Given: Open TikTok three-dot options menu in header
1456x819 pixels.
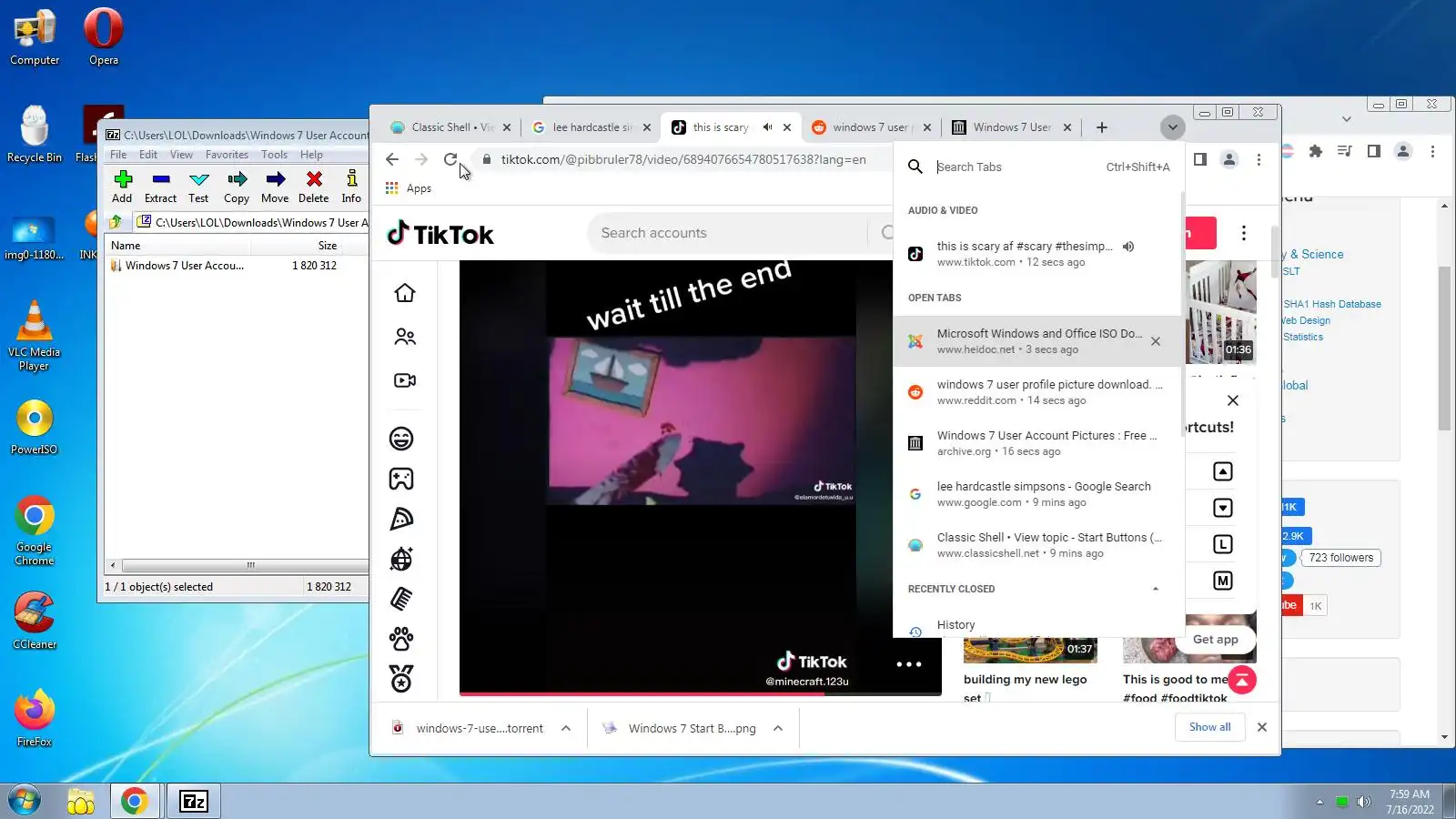Looking at the screenshot, I should pyautogui.click(x=1244, y=233).
